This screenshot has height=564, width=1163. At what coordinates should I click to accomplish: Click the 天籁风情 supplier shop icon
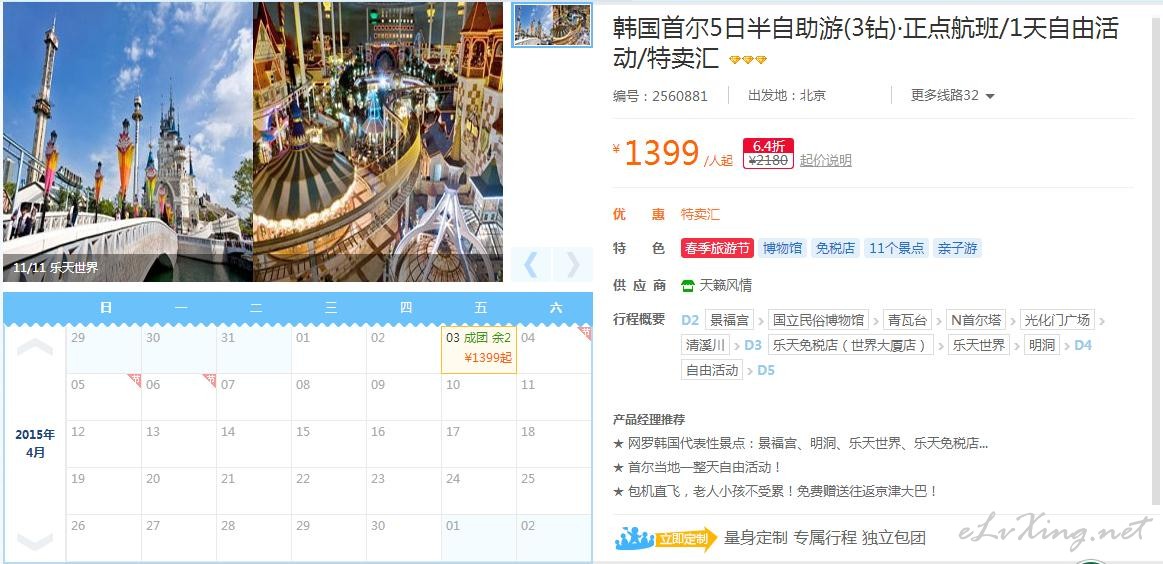(x=688, y=285)
